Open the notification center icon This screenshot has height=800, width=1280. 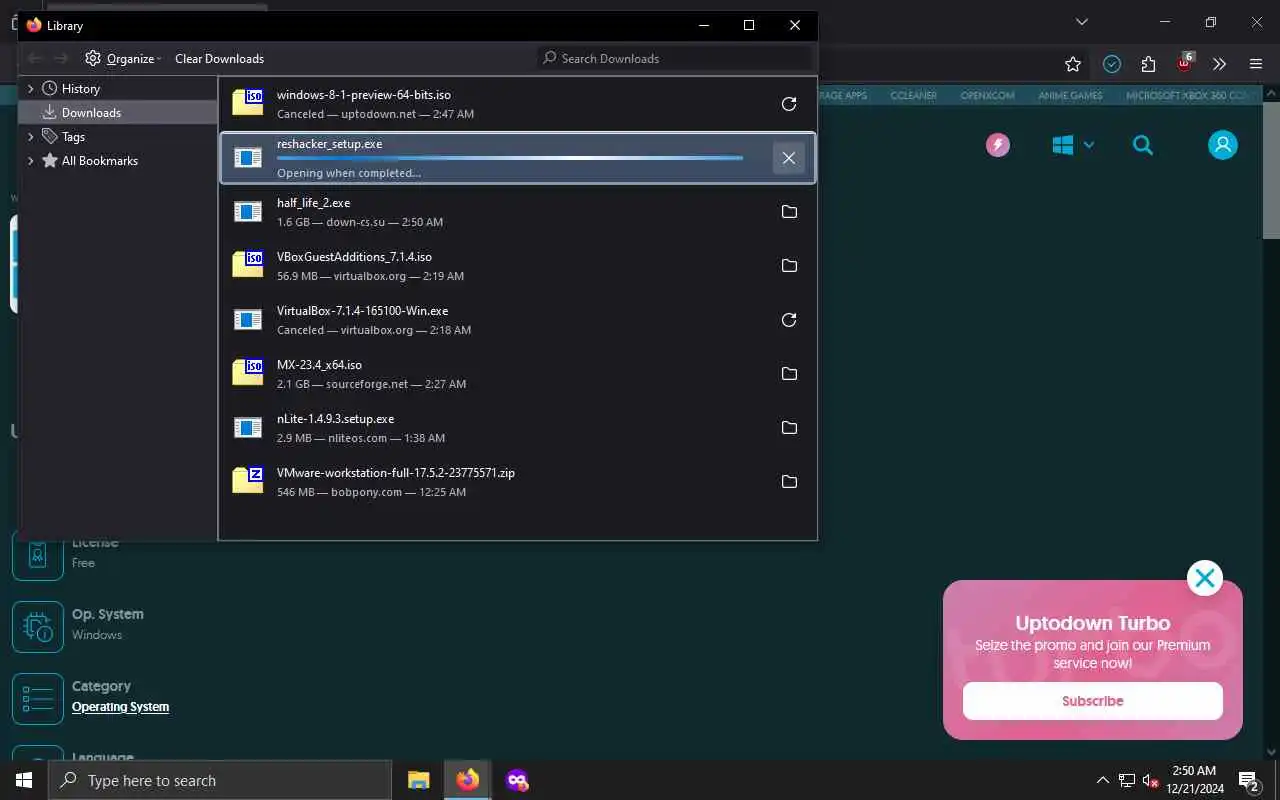pyautogui.click(x=1249, y=780)
